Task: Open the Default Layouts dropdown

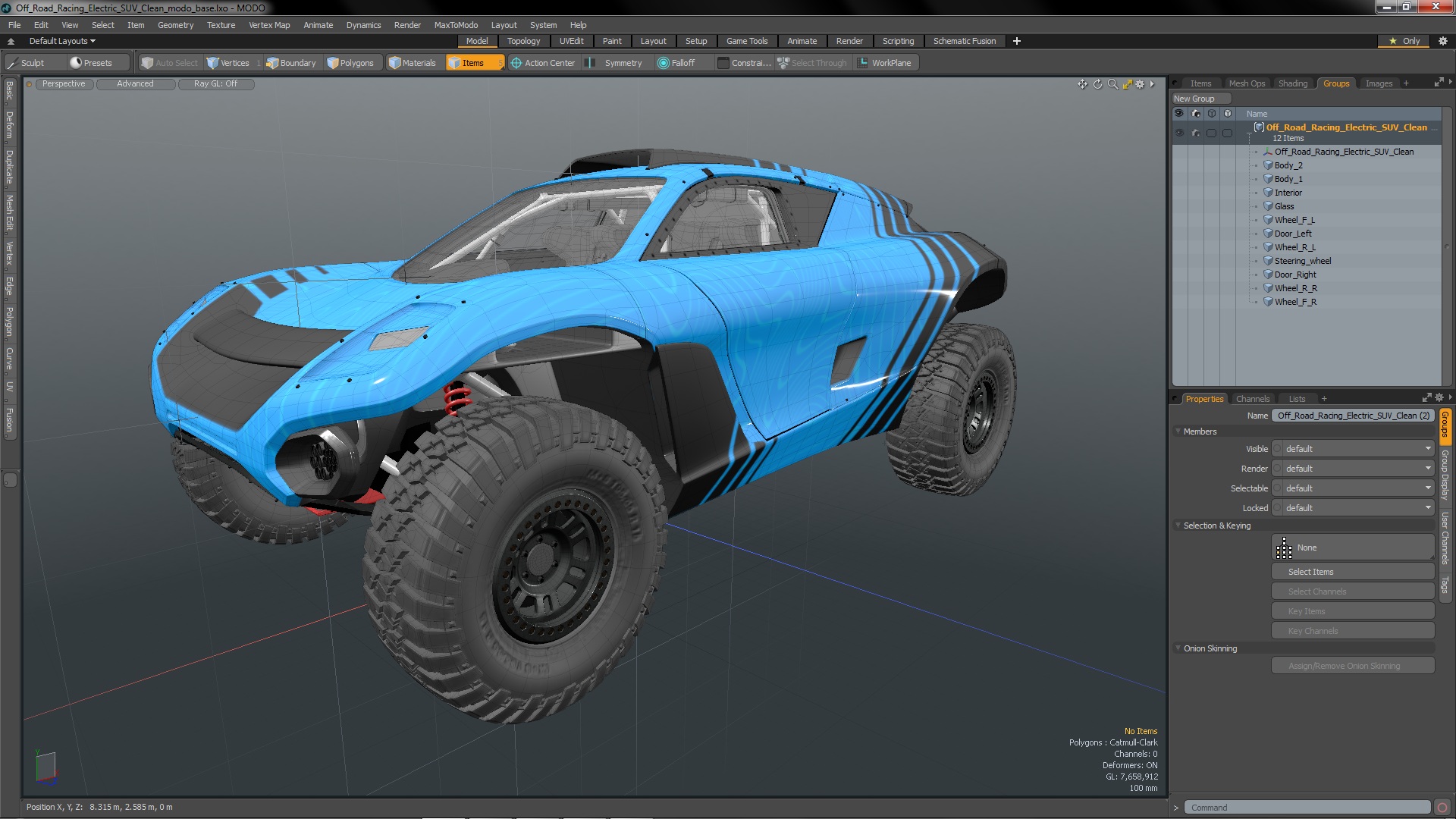Action: (61, 41)
